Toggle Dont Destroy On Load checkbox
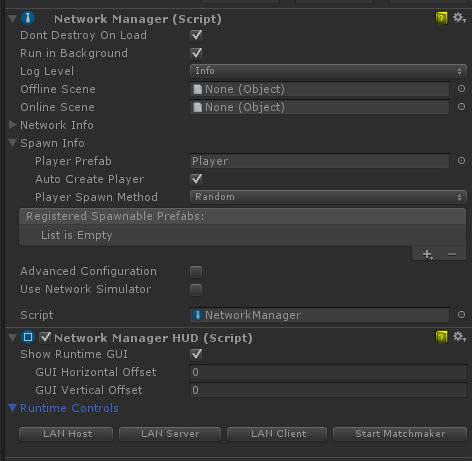The image size is (472, 461). pyautogui.click(x=196, y=35)
